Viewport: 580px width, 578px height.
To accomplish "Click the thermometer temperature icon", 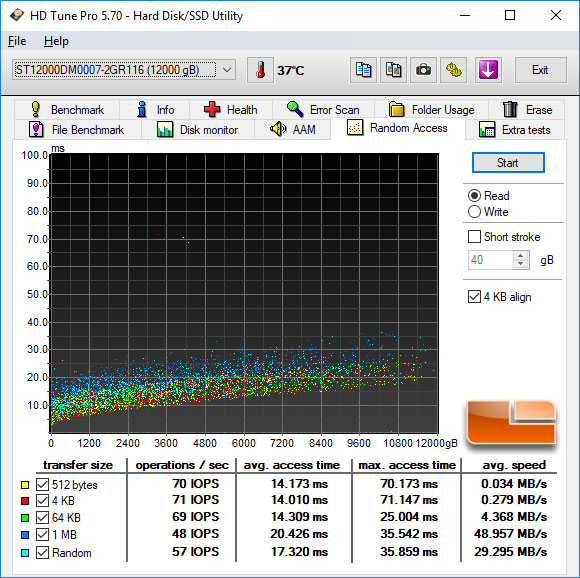I will (x=260, y=70).
